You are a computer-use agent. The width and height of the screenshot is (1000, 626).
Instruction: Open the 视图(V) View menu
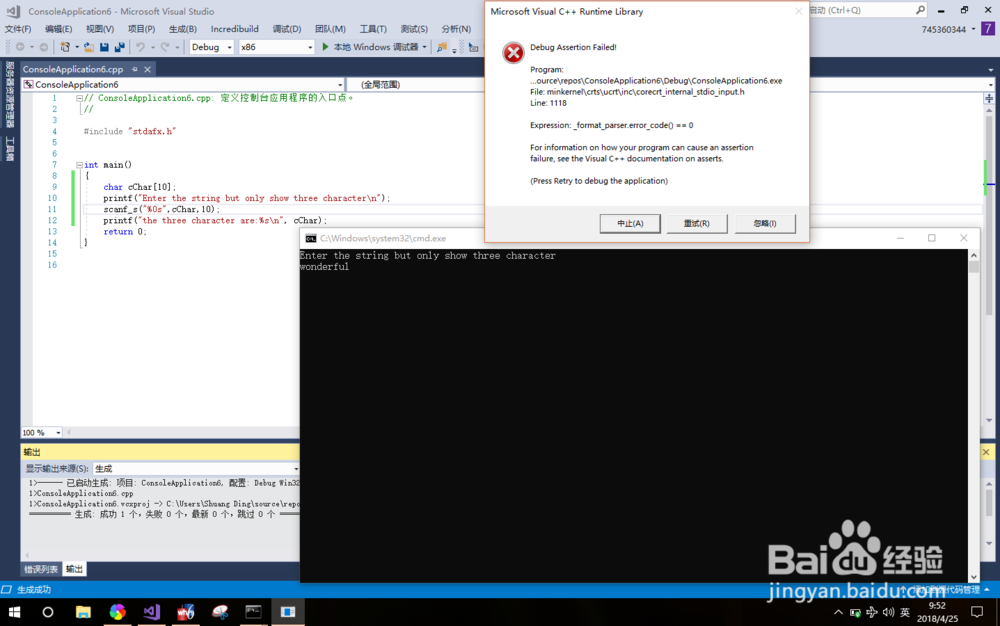coord(100,29)
